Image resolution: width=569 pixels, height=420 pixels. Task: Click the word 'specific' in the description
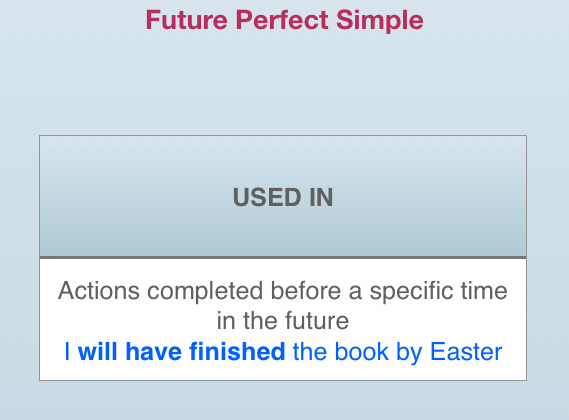coord(412,292)
